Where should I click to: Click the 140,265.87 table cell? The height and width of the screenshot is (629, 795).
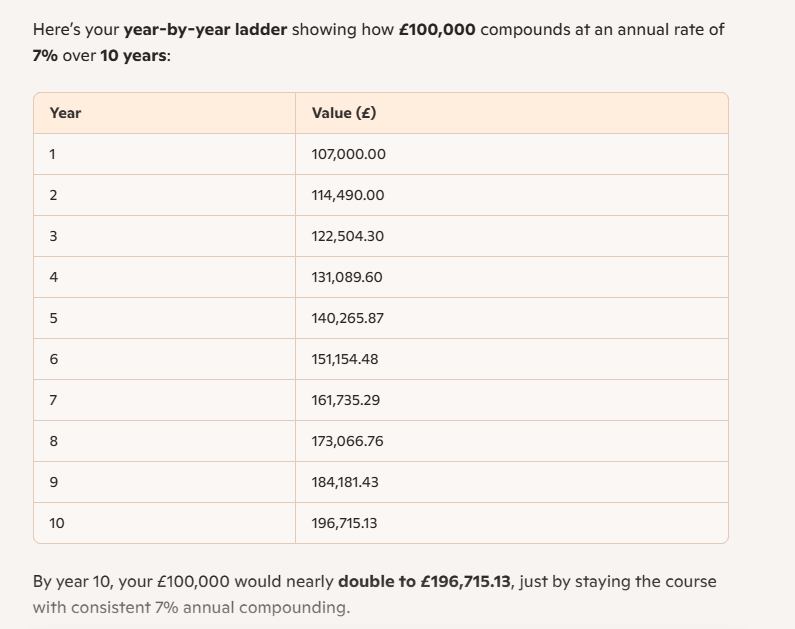[348, 318]
